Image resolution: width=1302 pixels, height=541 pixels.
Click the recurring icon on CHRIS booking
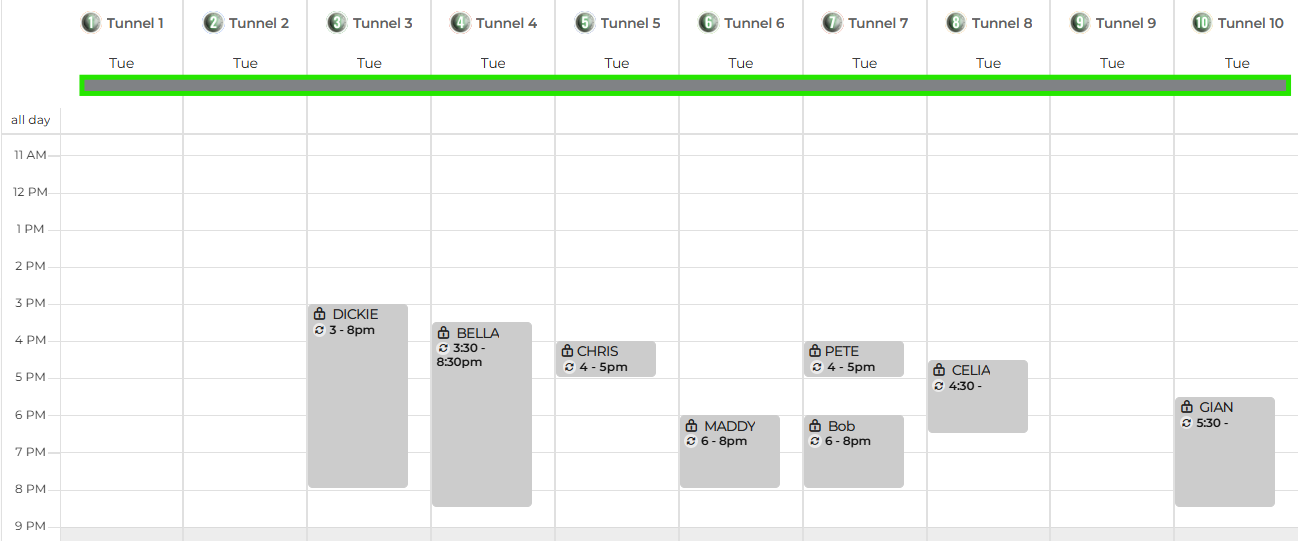pyautogui.click(x=569, y=367)
